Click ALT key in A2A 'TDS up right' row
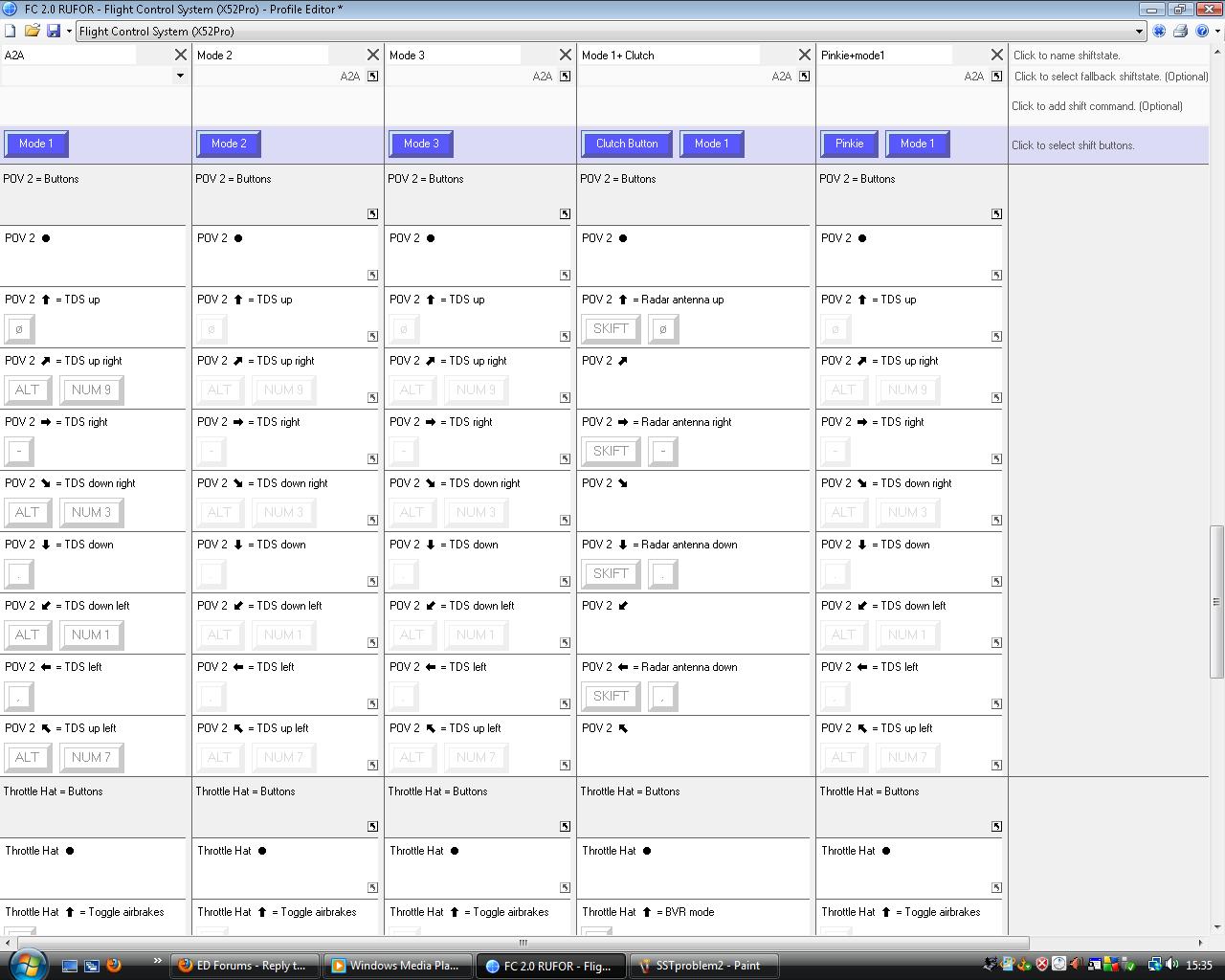 (x=28, y=390)
